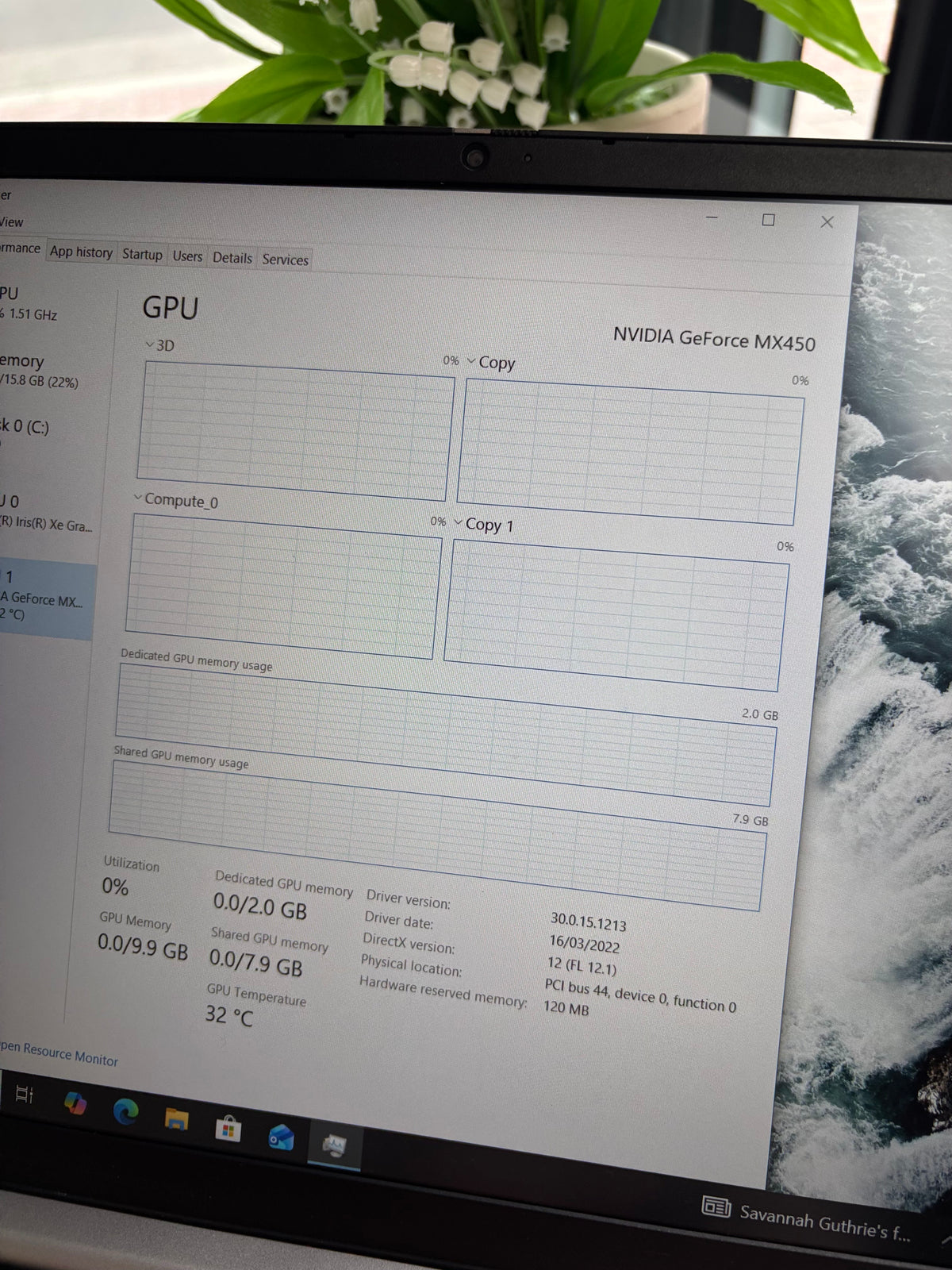Image resolution: width=952 pixels, height=1270 pixels.
Task: Click the 120 MB reserved memory value
Action: coord(566,1007)
